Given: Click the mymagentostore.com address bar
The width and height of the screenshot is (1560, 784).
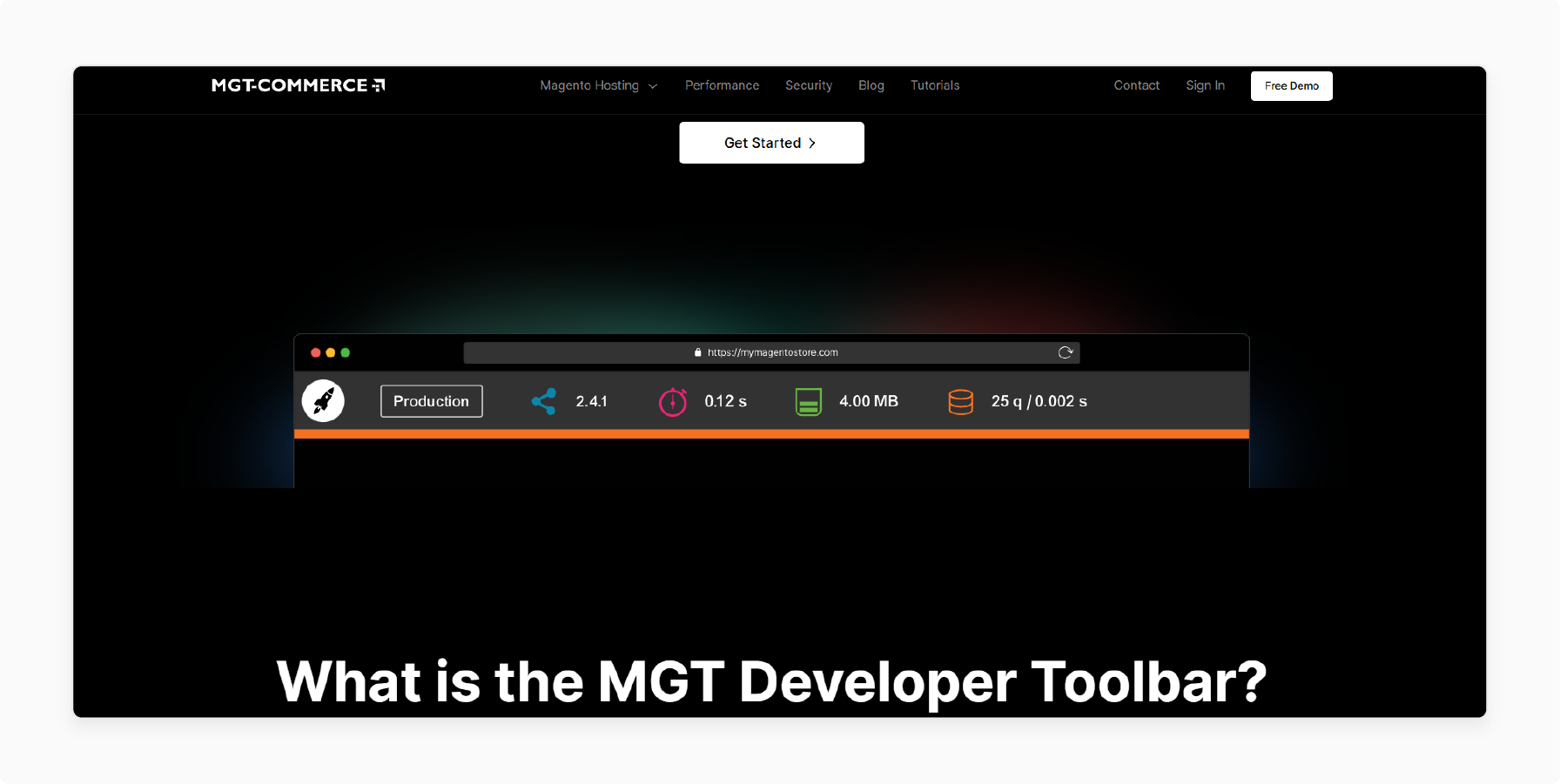Looking at the screenshot, I should point(771,352).
